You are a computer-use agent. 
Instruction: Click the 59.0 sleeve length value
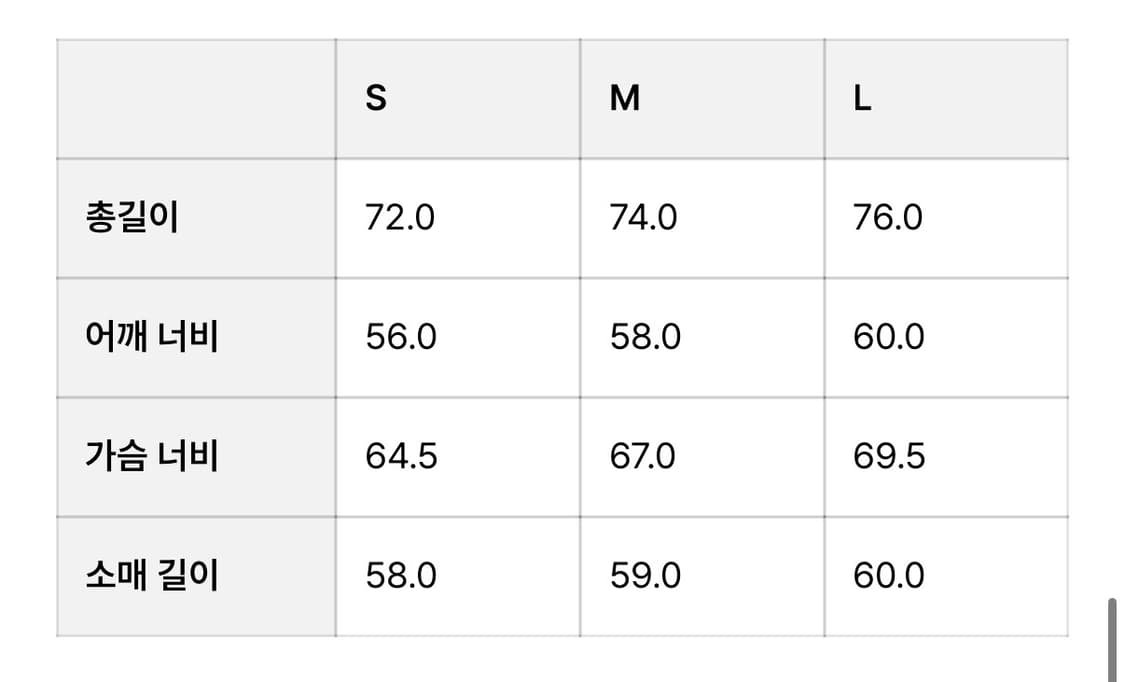coord(645,576)
